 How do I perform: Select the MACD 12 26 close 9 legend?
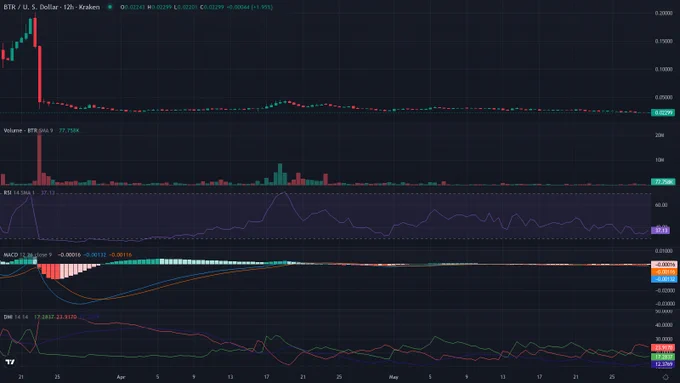[x=27, y=255]
